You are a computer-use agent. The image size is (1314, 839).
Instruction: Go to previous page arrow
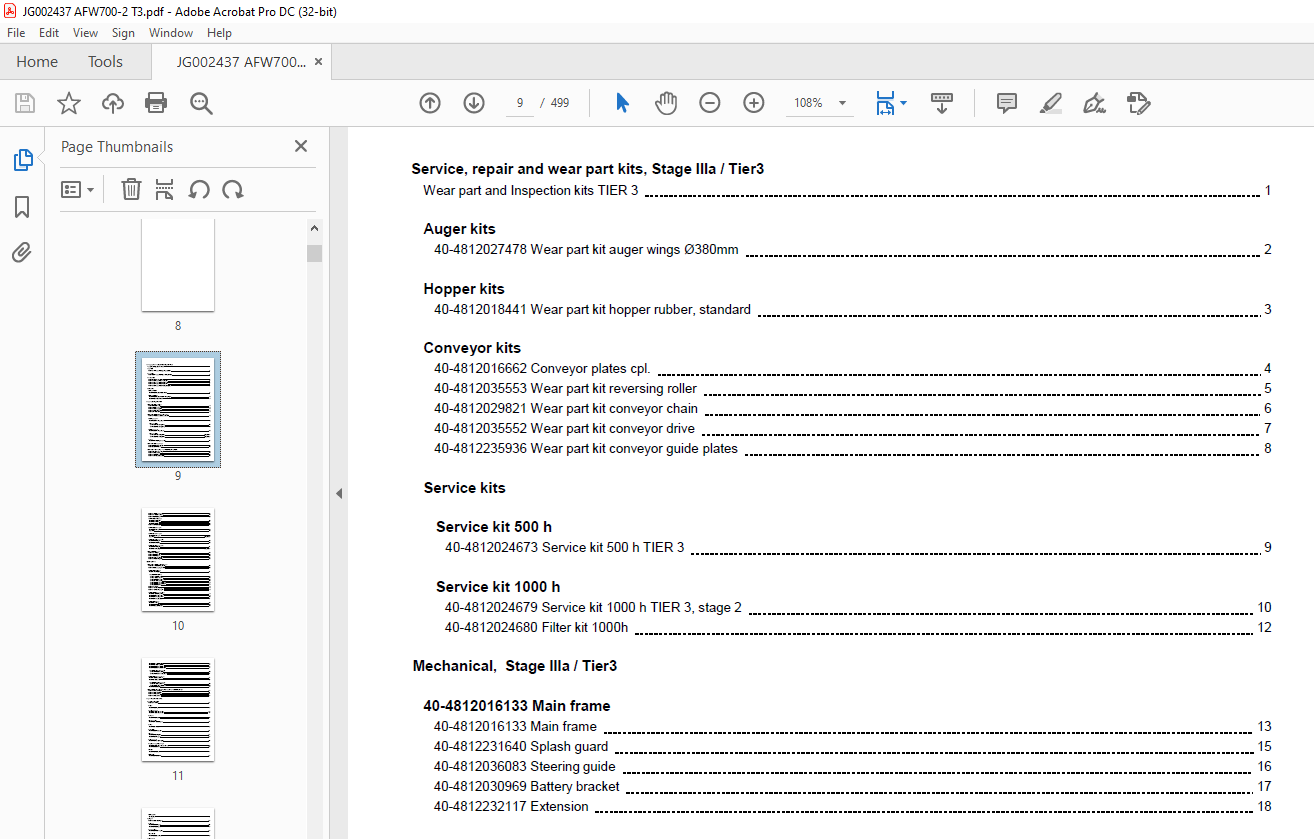[430, 103]
